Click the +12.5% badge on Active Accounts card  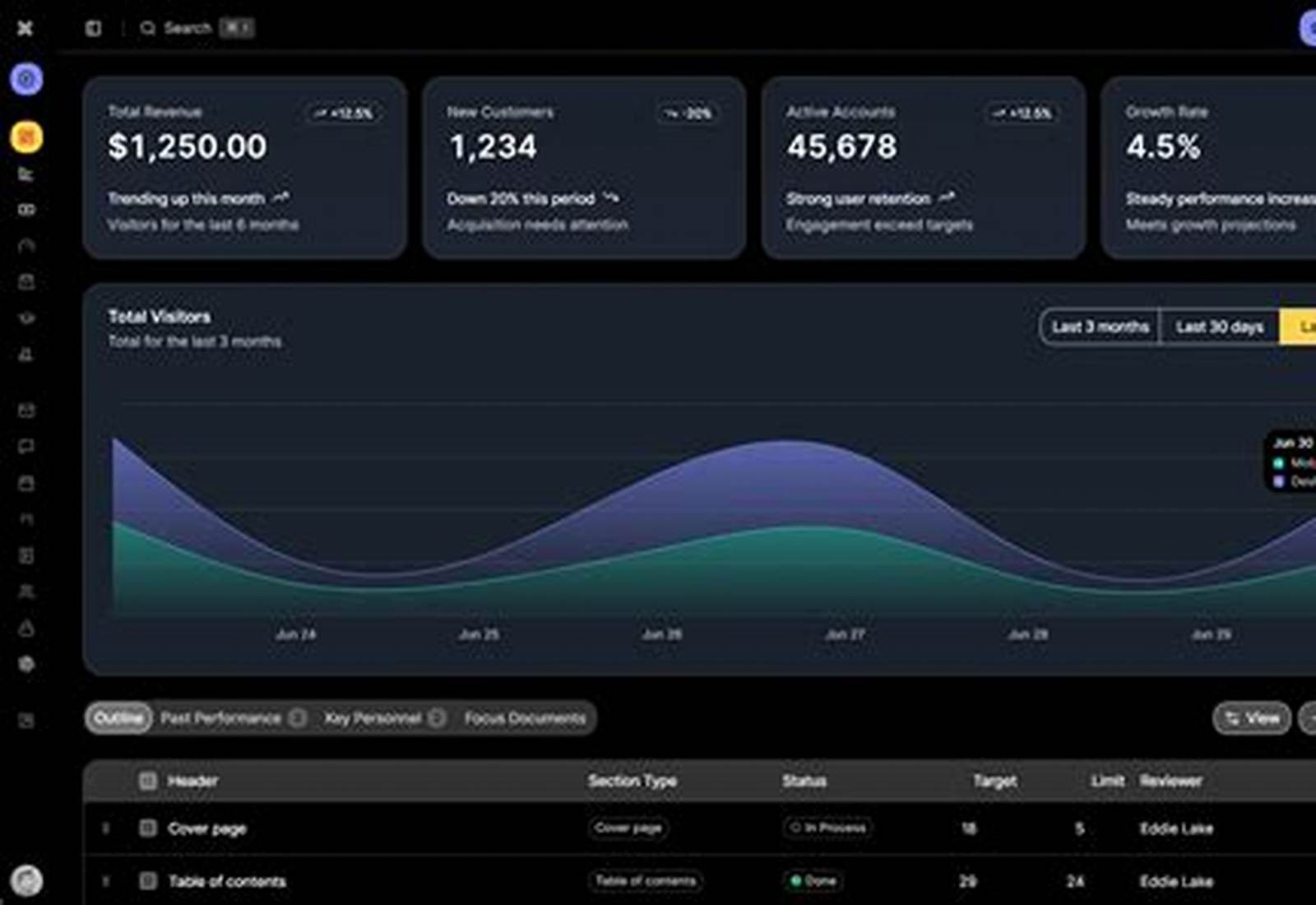pyautogui.click(x=1022, y=113)
